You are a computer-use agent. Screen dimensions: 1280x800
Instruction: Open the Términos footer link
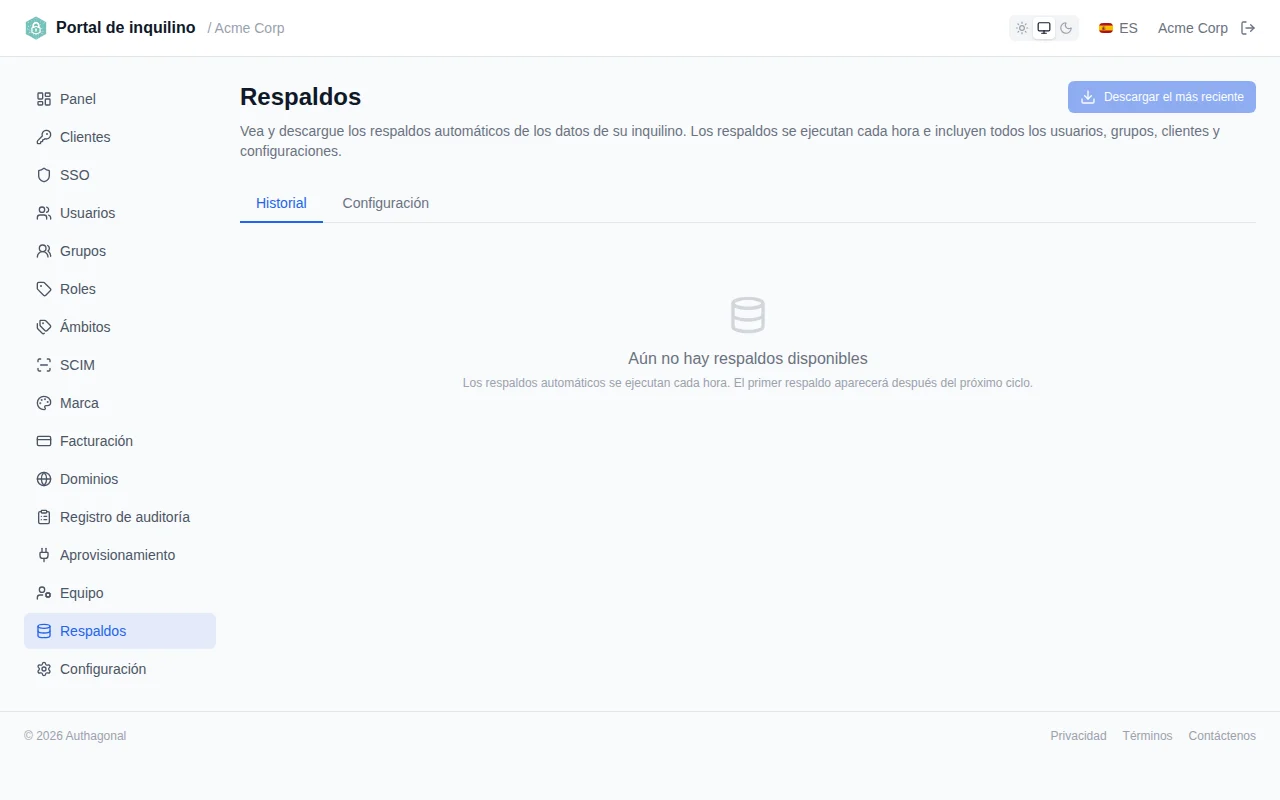1147,736
